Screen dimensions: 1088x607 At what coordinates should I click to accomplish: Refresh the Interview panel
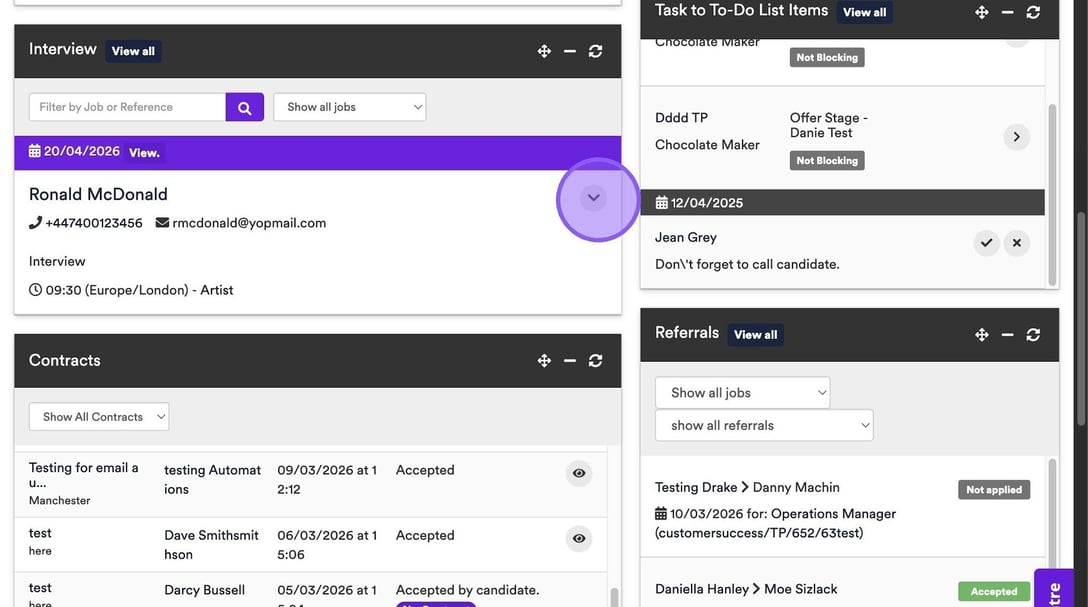tap(595, 51)
